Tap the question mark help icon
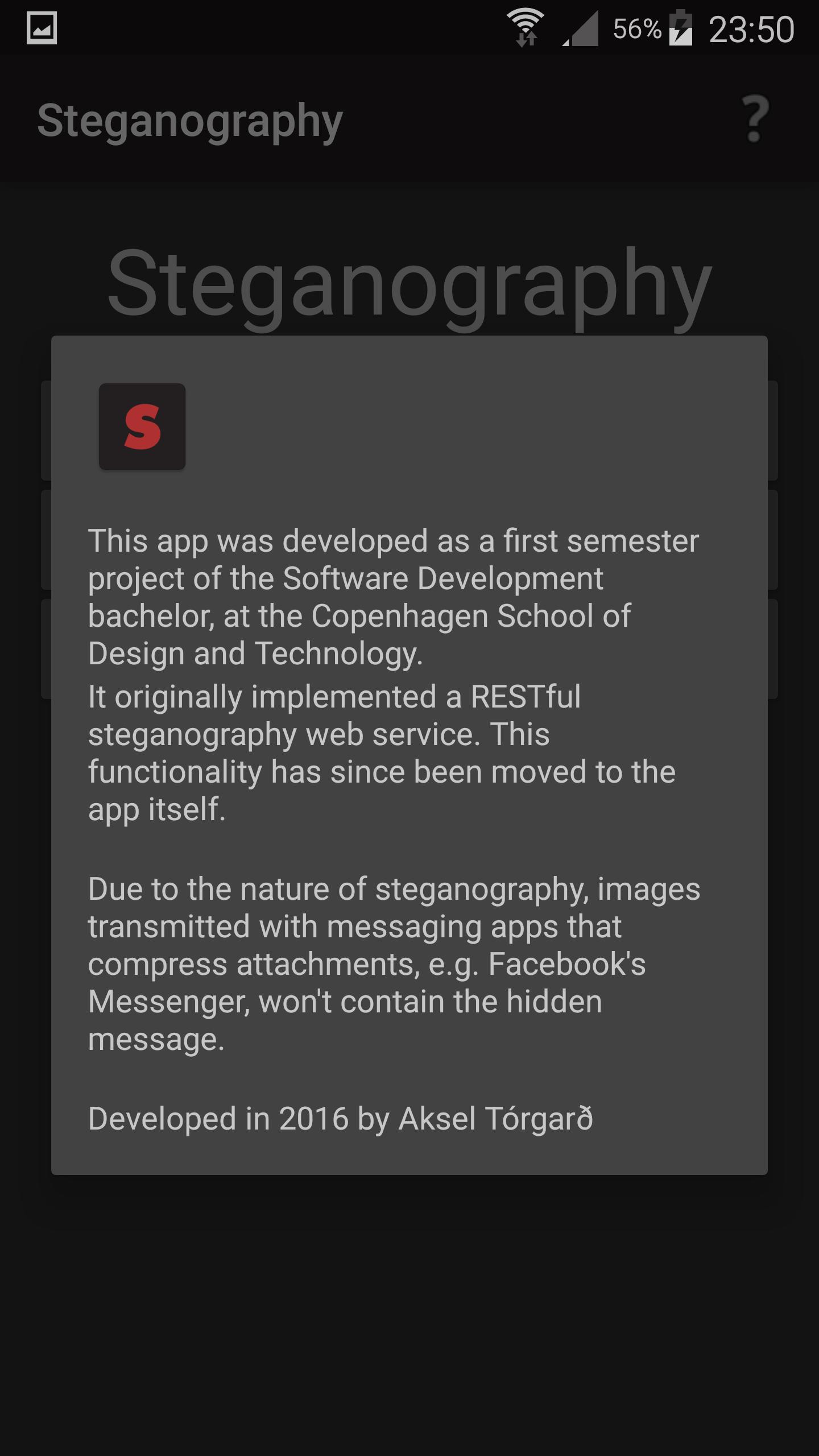 click(x=755, y=119)
